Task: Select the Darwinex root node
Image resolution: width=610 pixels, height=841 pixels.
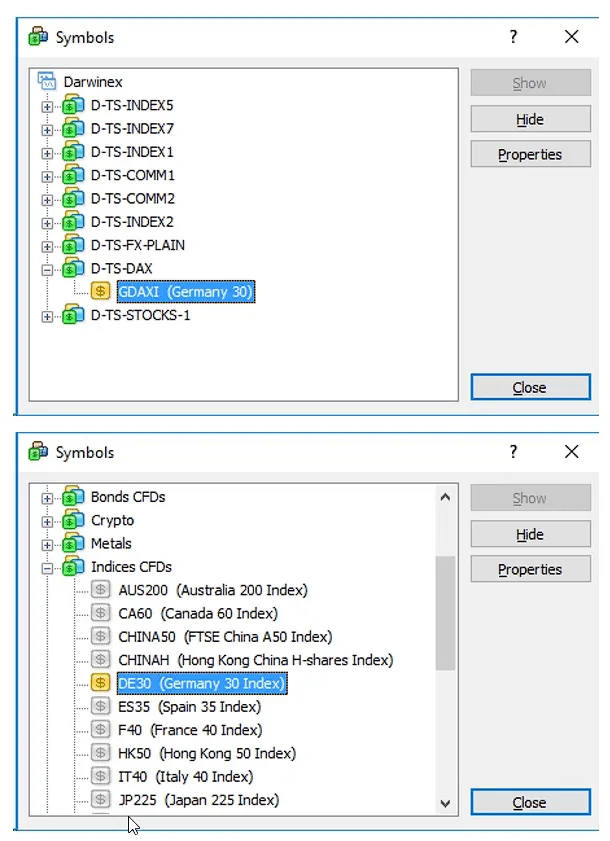Action: tap(93, 82)
